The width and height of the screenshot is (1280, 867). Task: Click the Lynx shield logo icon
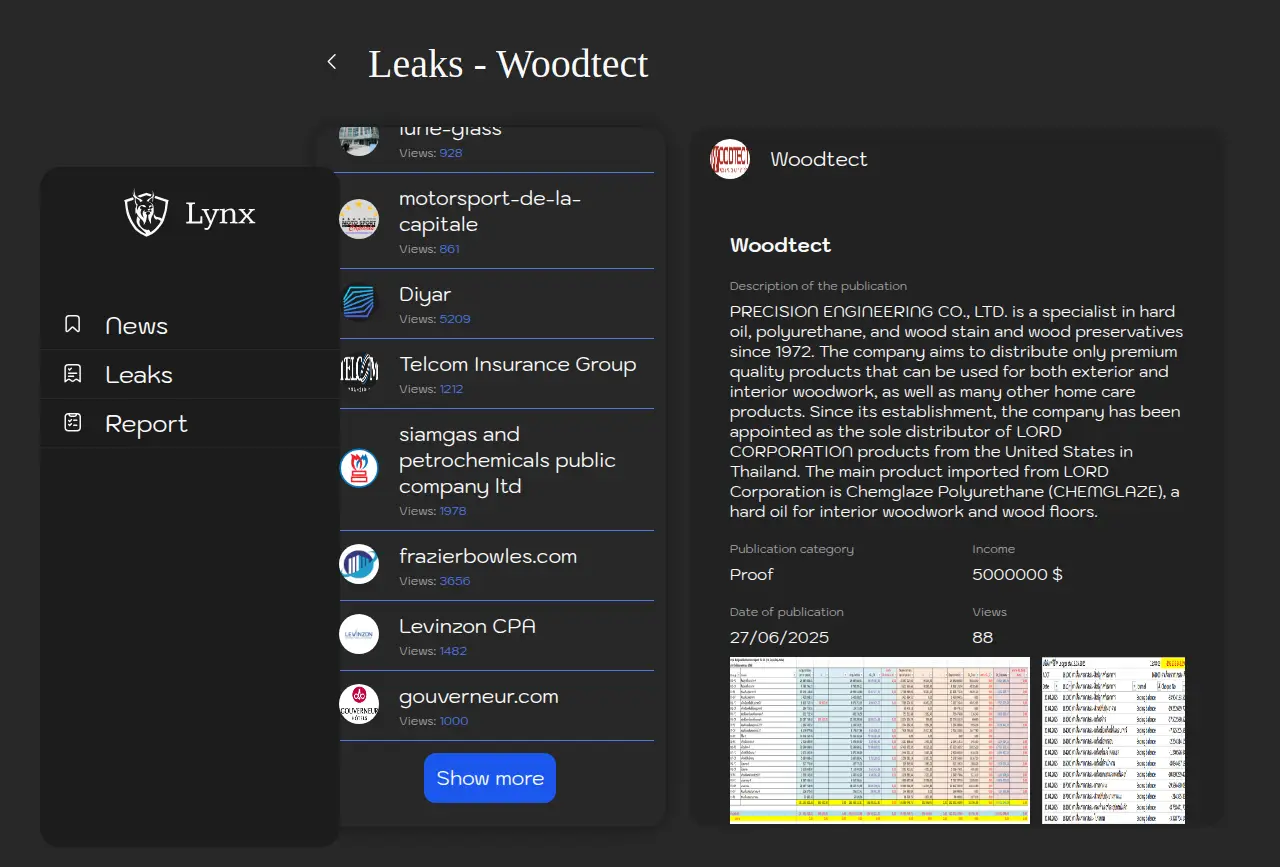(x=146, y=213)
